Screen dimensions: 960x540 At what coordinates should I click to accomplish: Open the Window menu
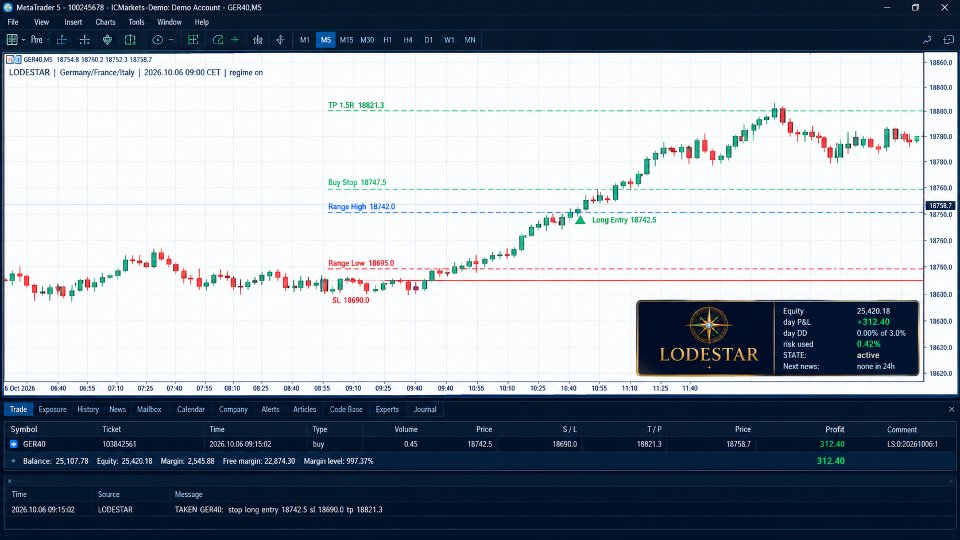tap(169, 22)
